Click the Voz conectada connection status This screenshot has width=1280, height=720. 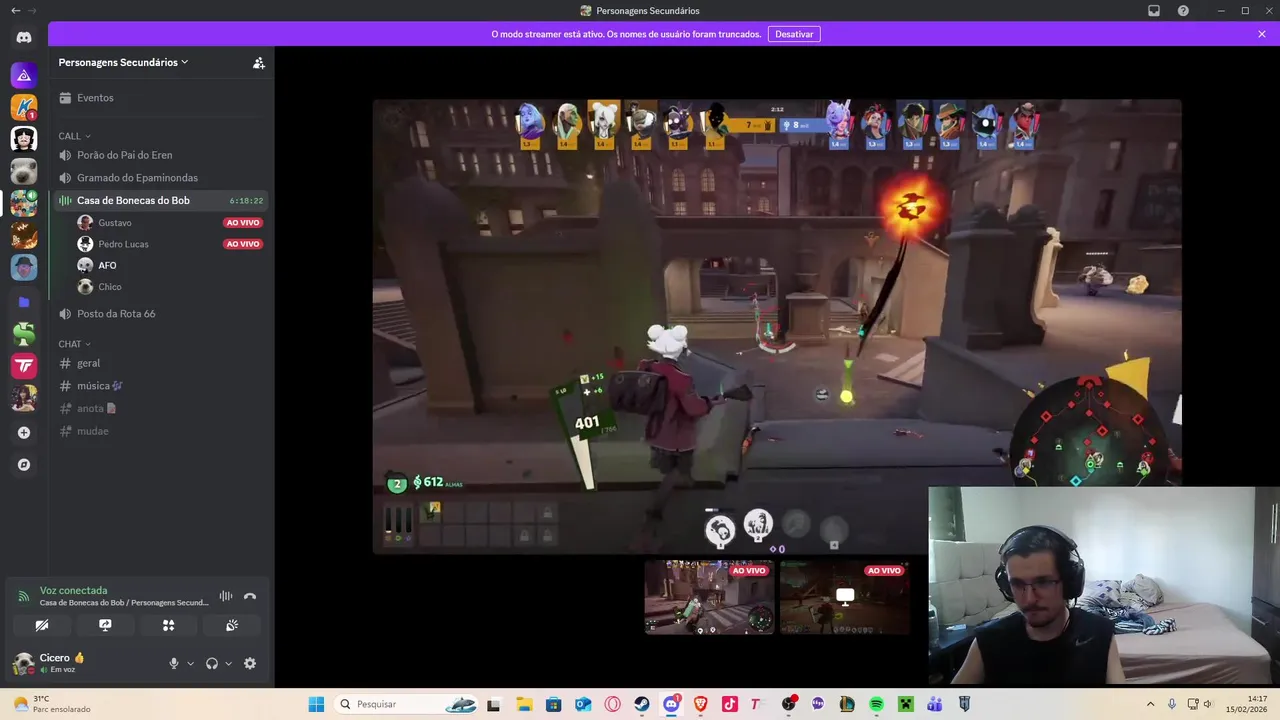[73, 591]
